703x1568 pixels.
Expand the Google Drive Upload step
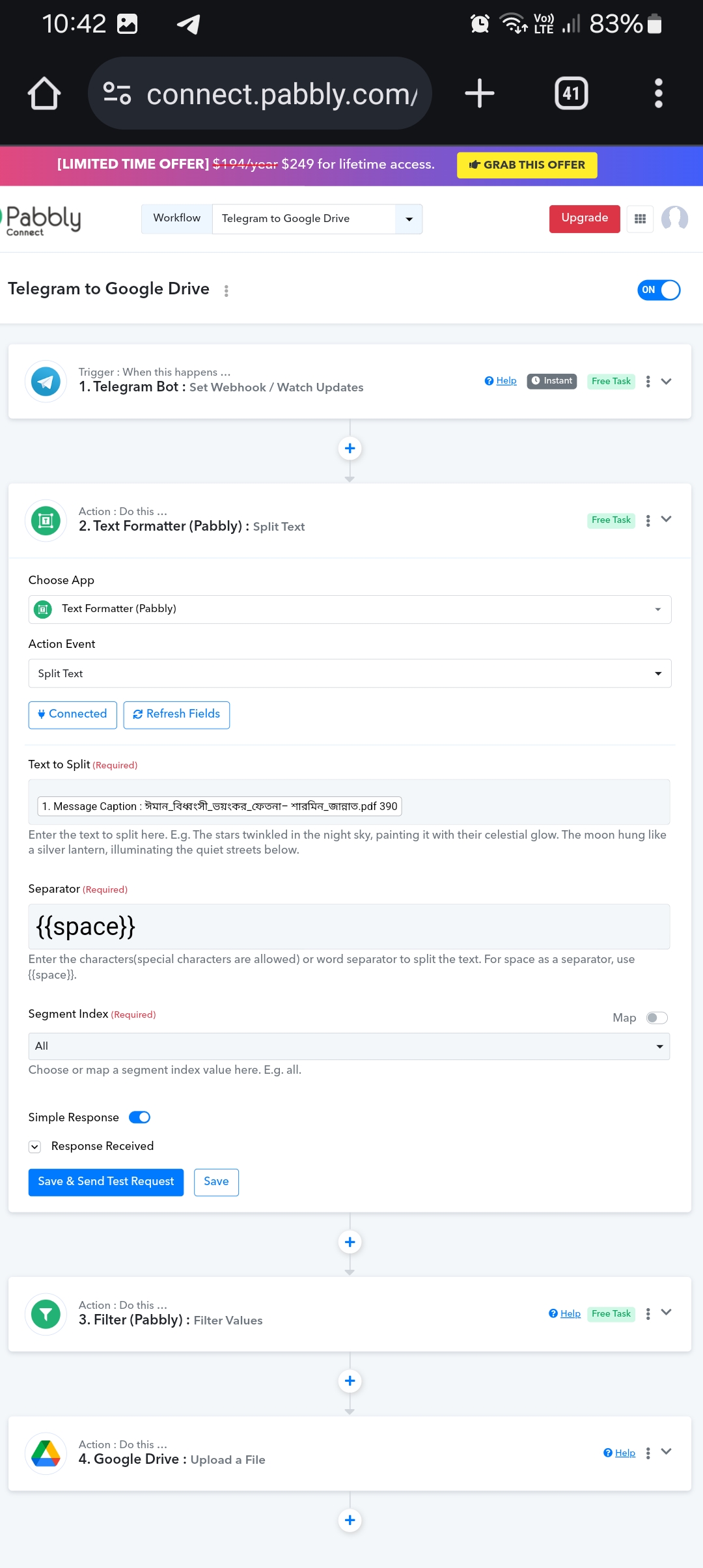pyautogui.click(x=666, y=1452)
